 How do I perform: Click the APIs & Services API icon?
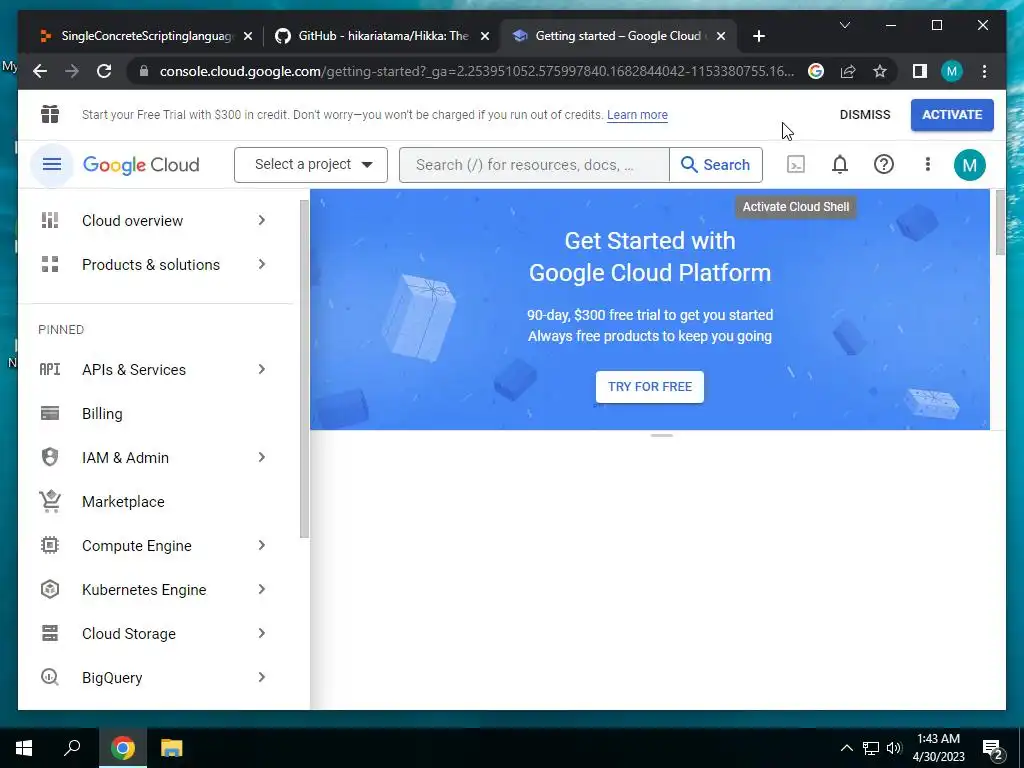(x=50, y=370)
